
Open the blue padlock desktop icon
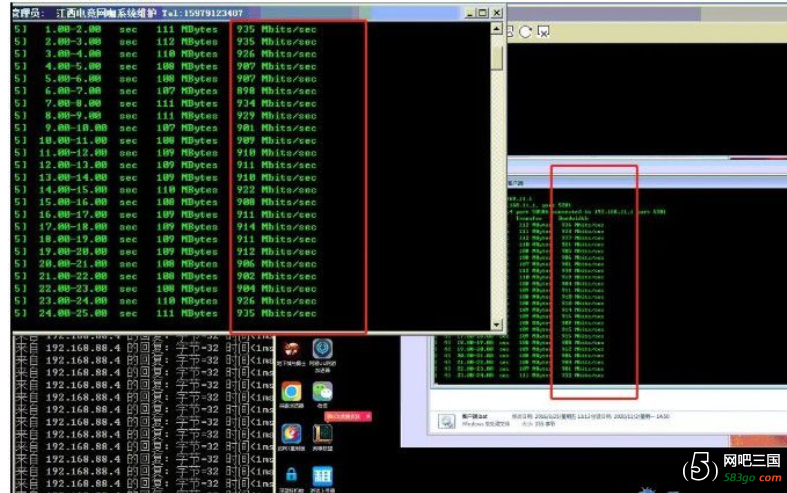click(x=292, y=474)
